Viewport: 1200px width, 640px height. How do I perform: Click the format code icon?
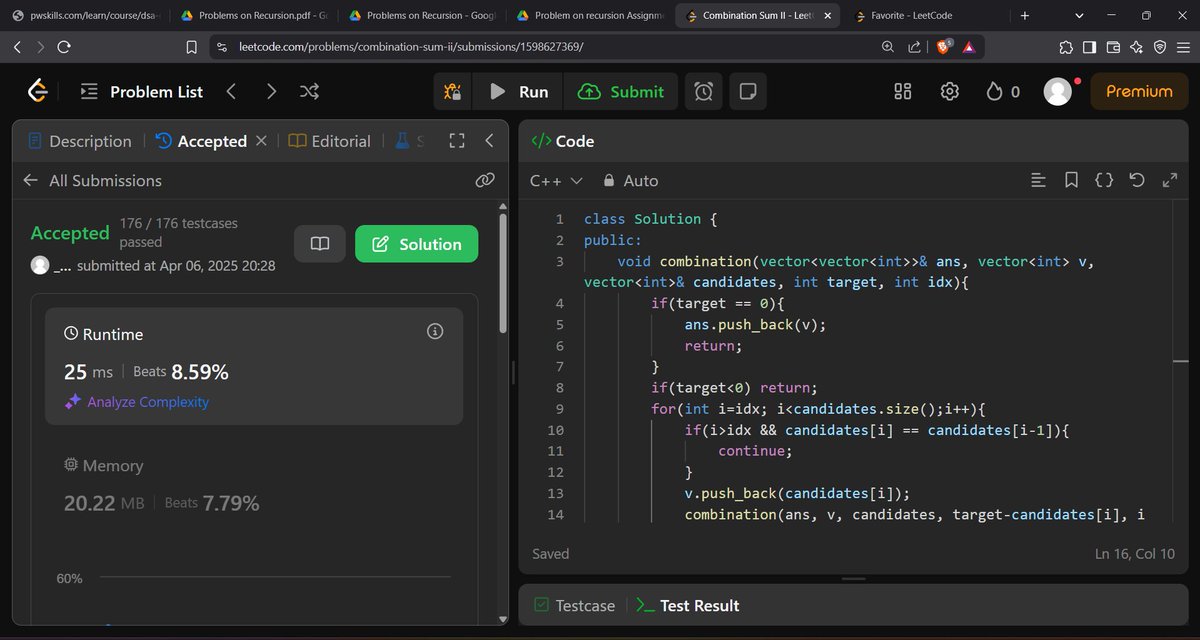coord(1039,181)
